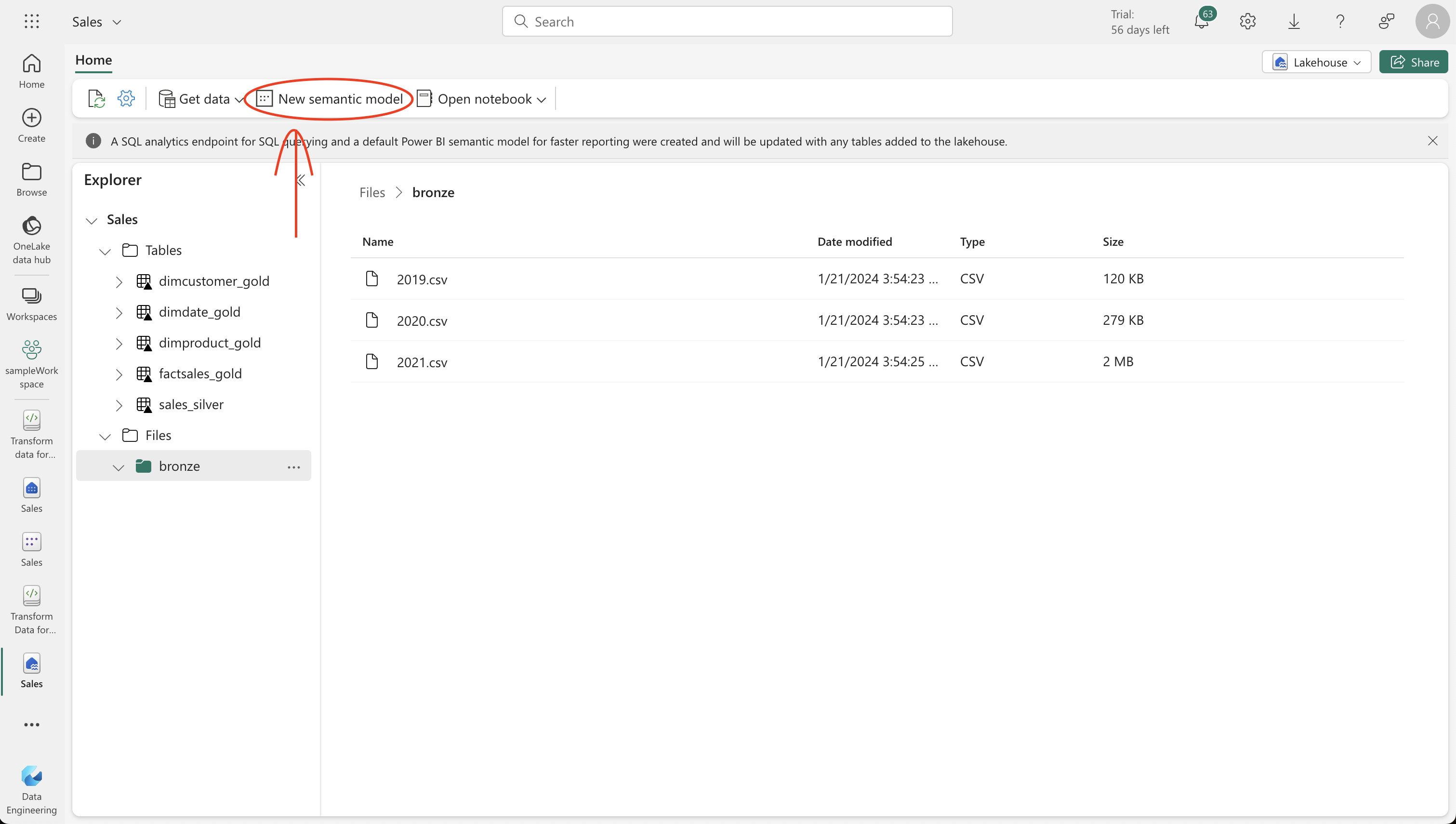Viewport: 1456px width, 824px height.
Task: Select dimproduct_gold table in Explorer
Action: pos(210,343)
